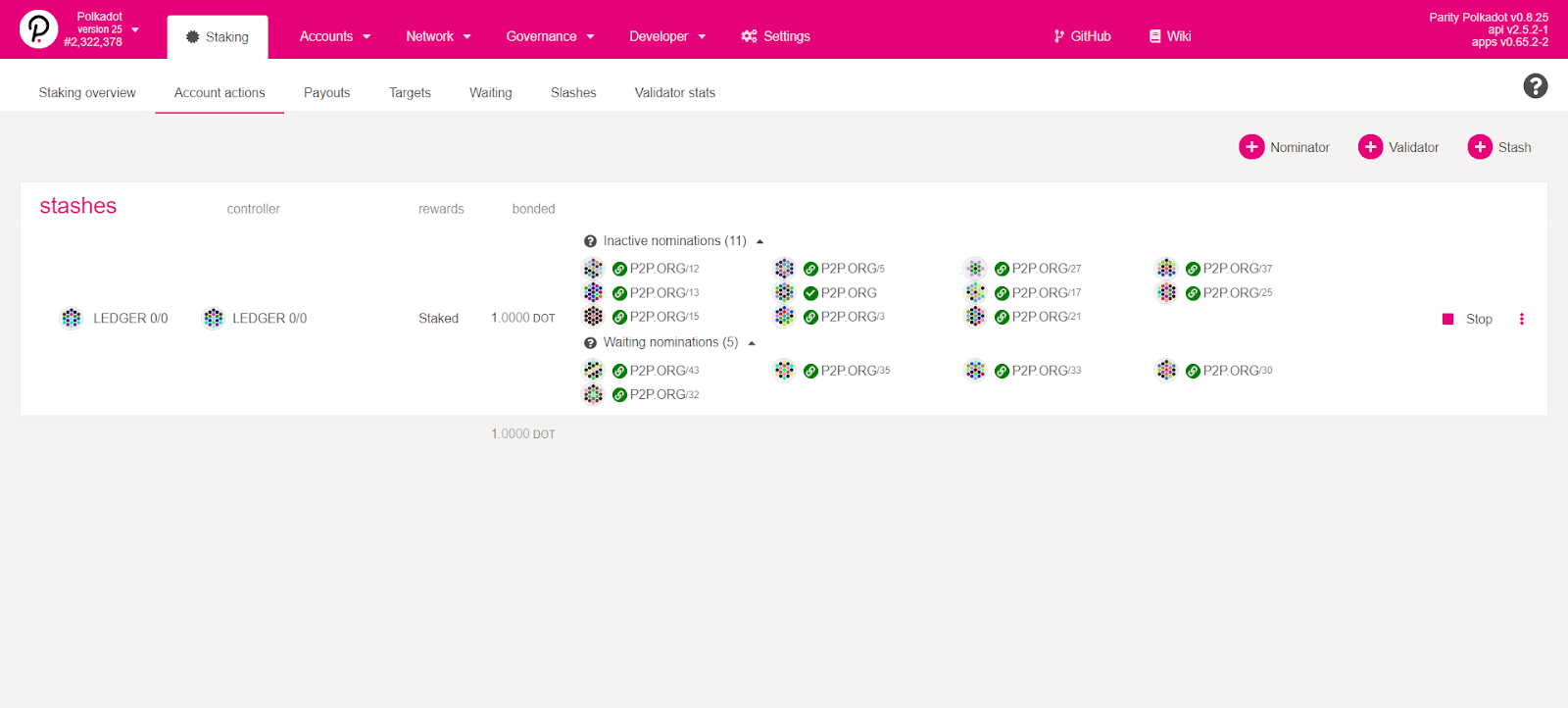Click the P2P.ORG/25 identicon
Image resolution: width=1568 pixels, height=708 pixels.
coord(1166,292)
